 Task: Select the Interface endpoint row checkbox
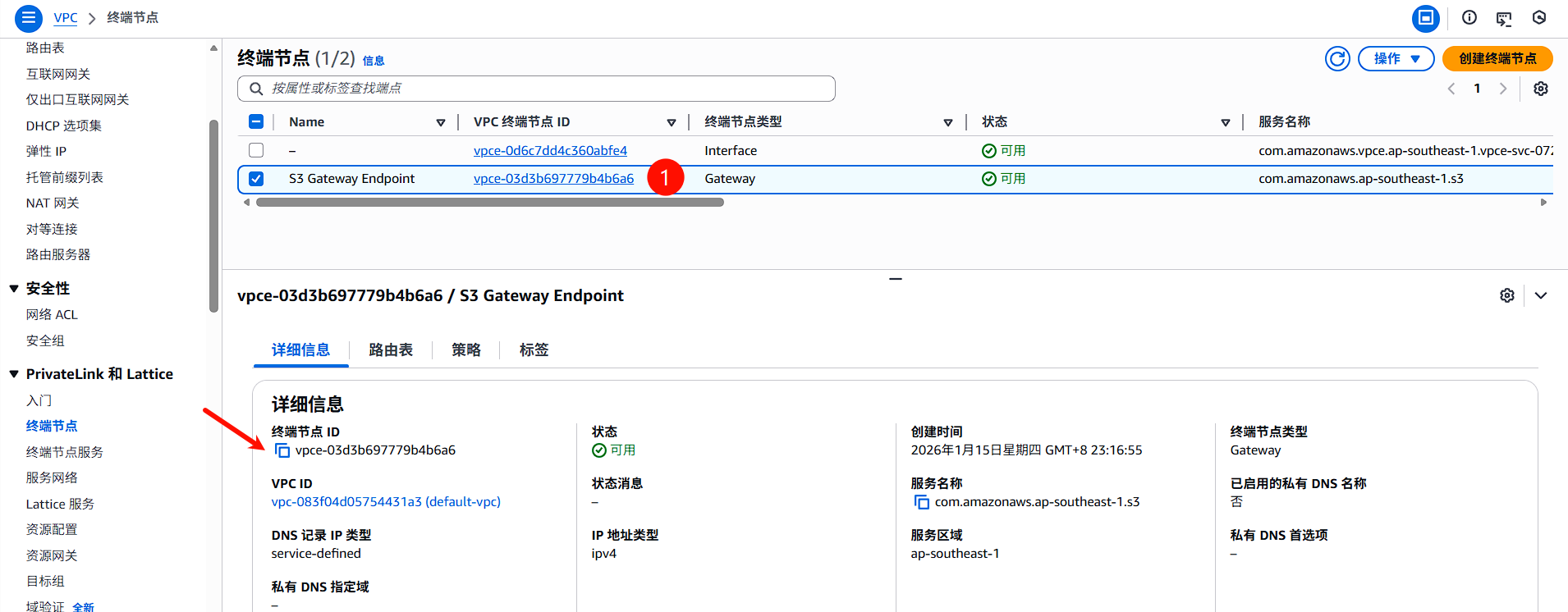click(x=256, y=151)
